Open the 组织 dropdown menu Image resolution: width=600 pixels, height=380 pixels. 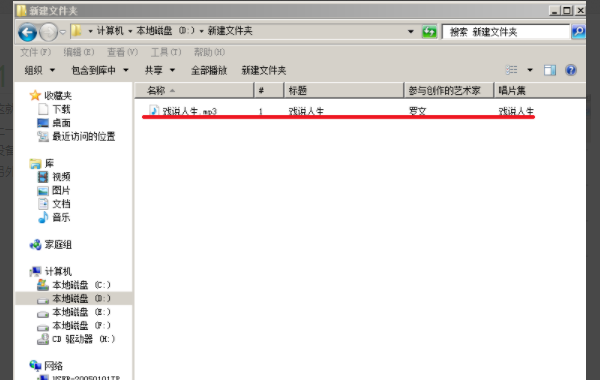[40, 70]
